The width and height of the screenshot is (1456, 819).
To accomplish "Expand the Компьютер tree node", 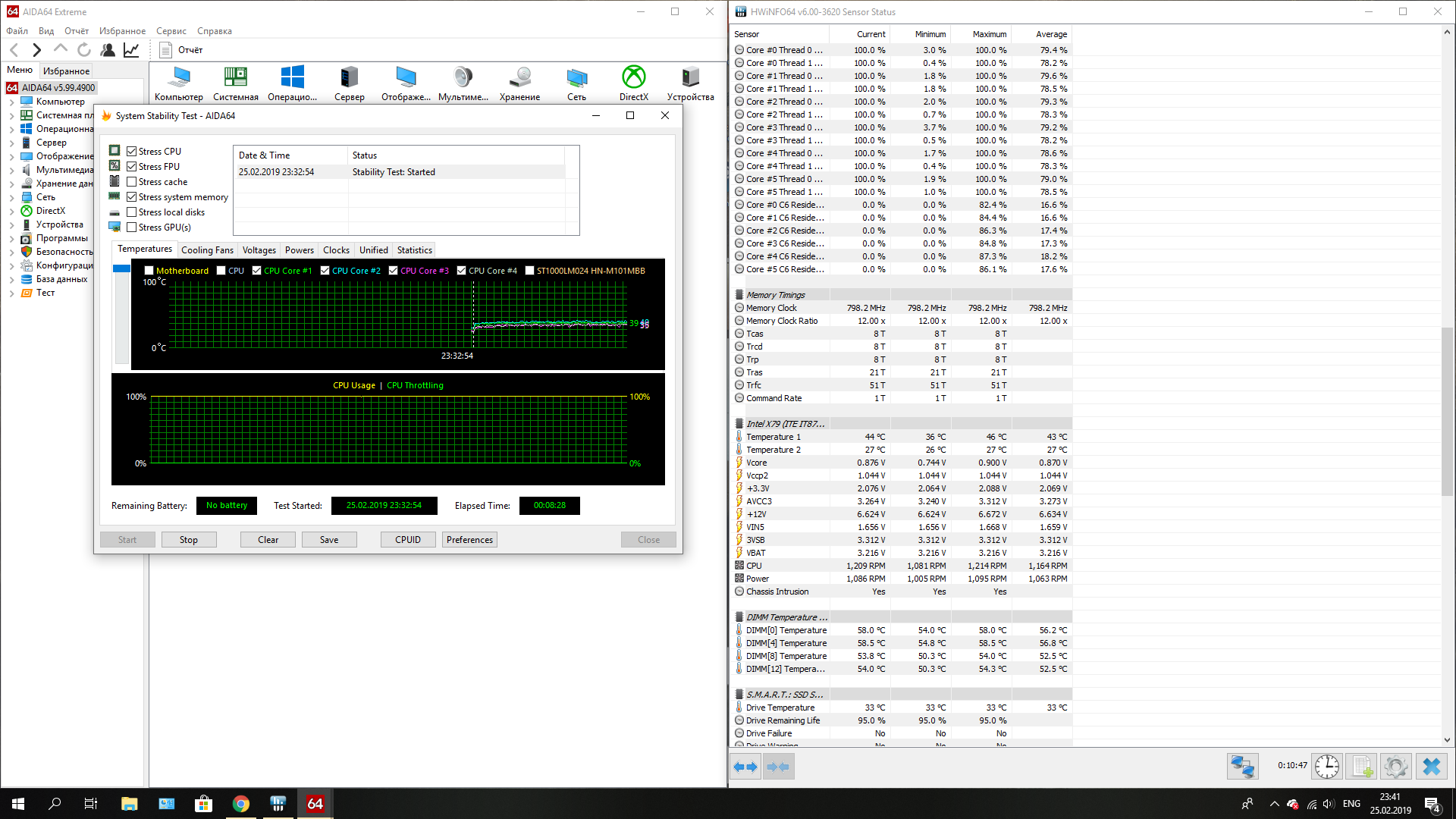I will click(x=12, y=102).
